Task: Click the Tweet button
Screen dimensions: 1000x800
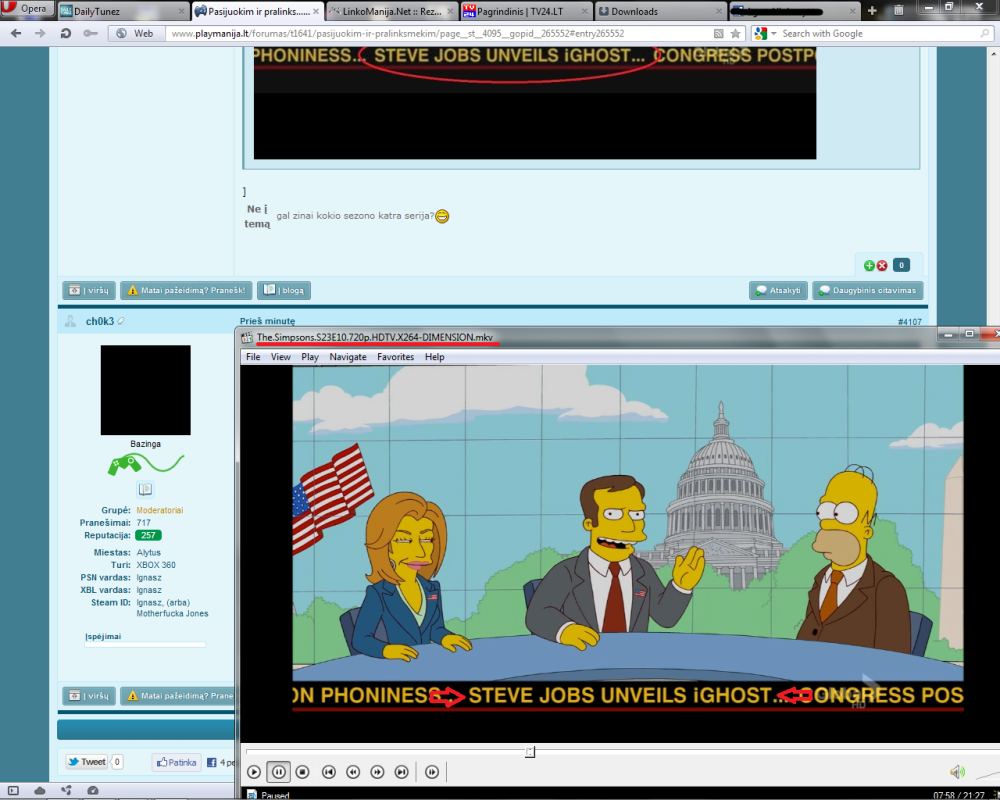Action: coord(87,762)
